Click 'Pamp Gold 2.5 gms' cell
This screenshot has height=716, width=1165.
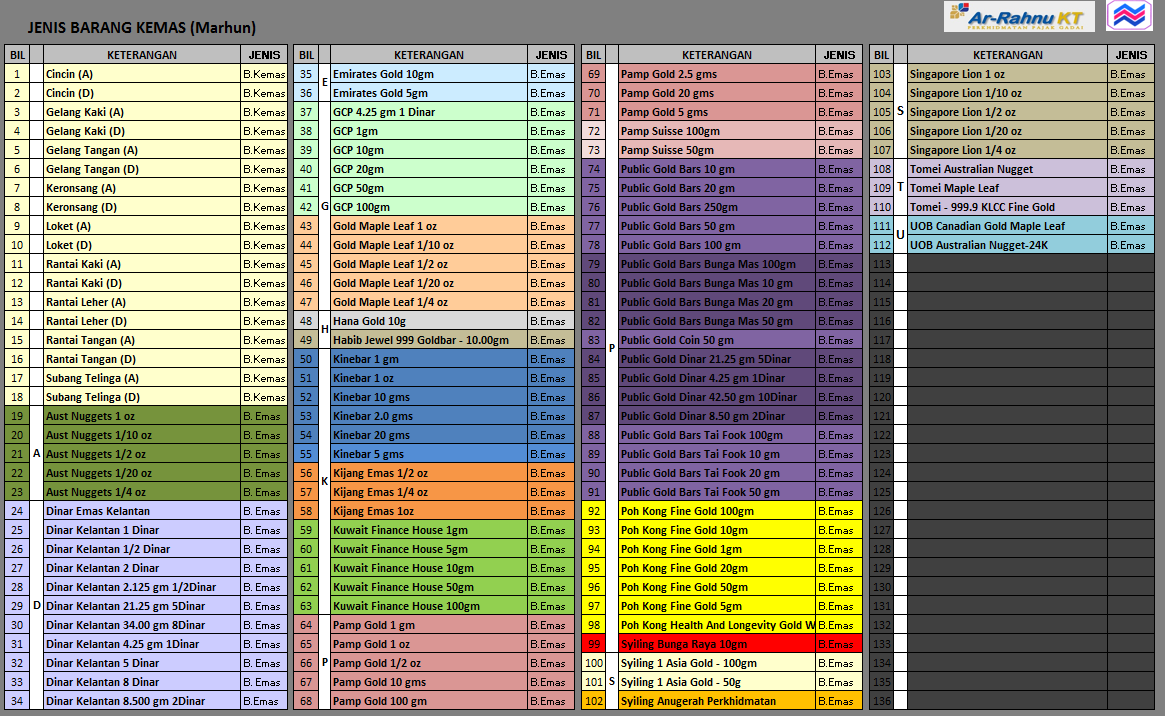(716, 74)
